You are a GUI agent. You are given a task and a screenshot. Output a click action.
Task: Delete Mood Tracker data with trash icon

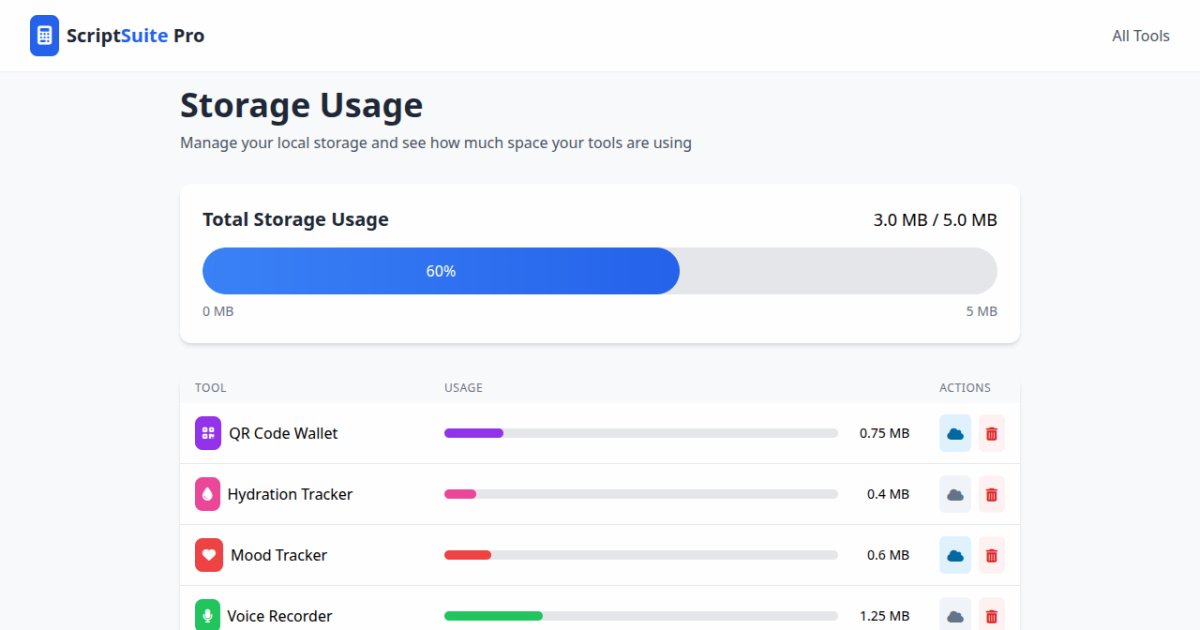tap(991, 555)
